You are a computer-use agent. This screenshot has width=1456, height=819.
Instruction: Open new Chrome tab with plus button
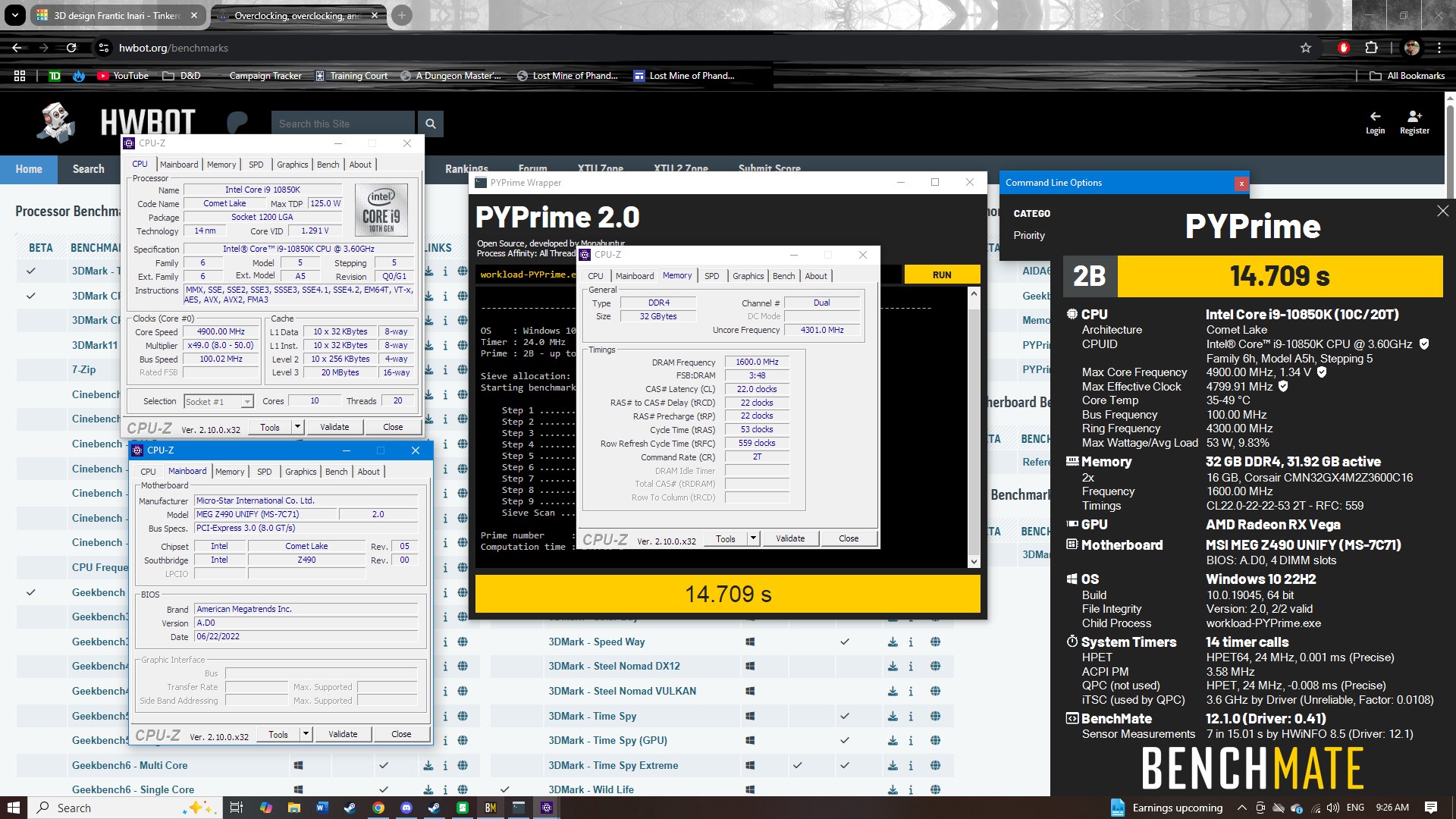pyautogui.click(x=402, y=15)
